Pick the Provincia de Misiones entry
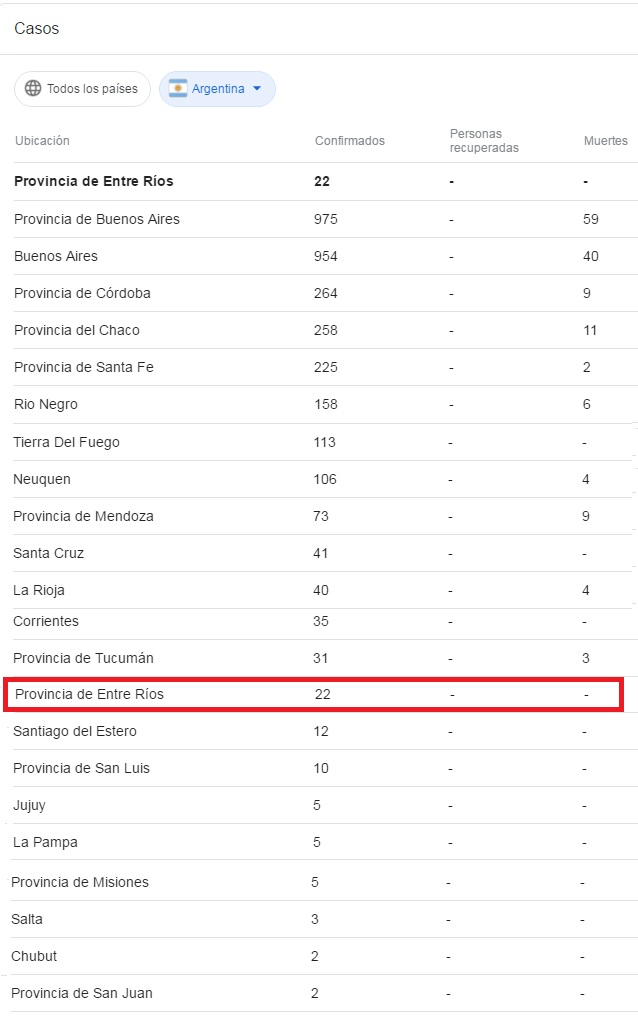Viewport: 638px width, 1022px height. click(80, 882)
